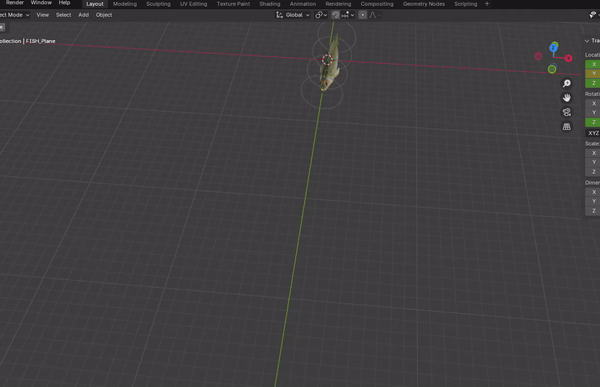Open the XYZ rotation mode dropdown
This screenshot has width=600, height=387.
pyautogui.click(x=592, y=133)
